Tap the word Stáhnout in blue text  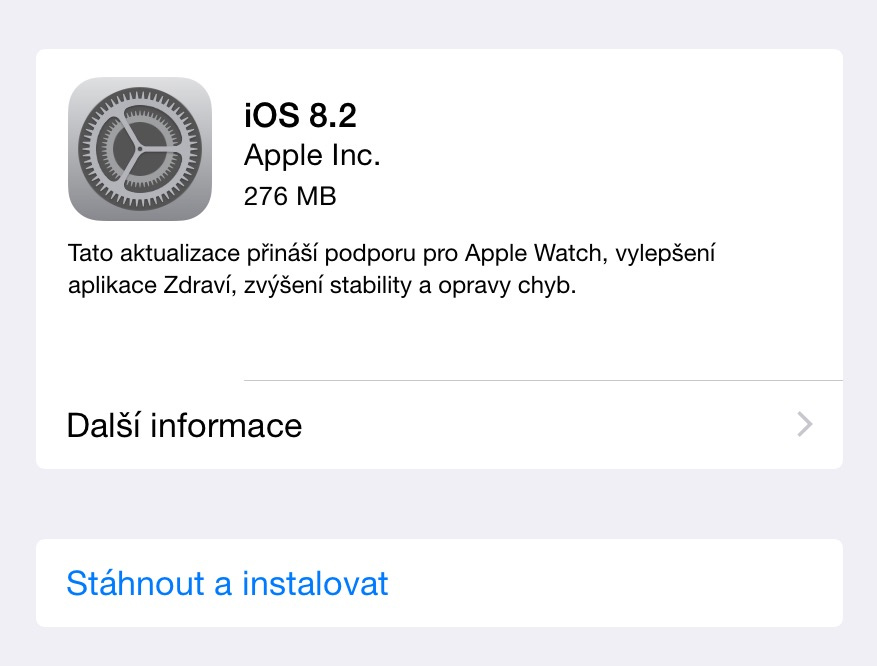pos(135,583)
